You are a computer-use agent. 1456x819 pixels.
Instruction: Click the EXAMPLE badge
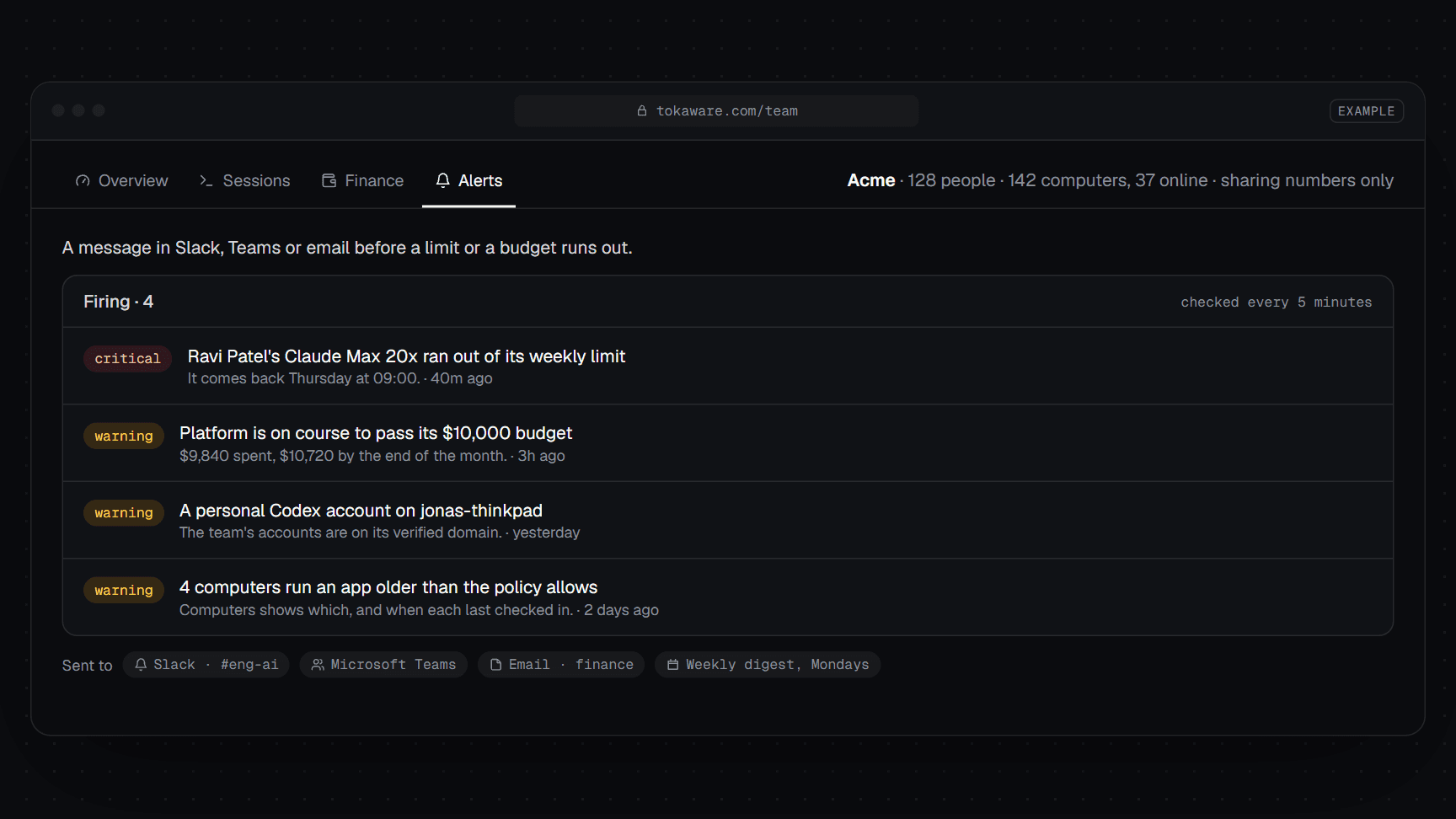click(x=1366, y=111)
